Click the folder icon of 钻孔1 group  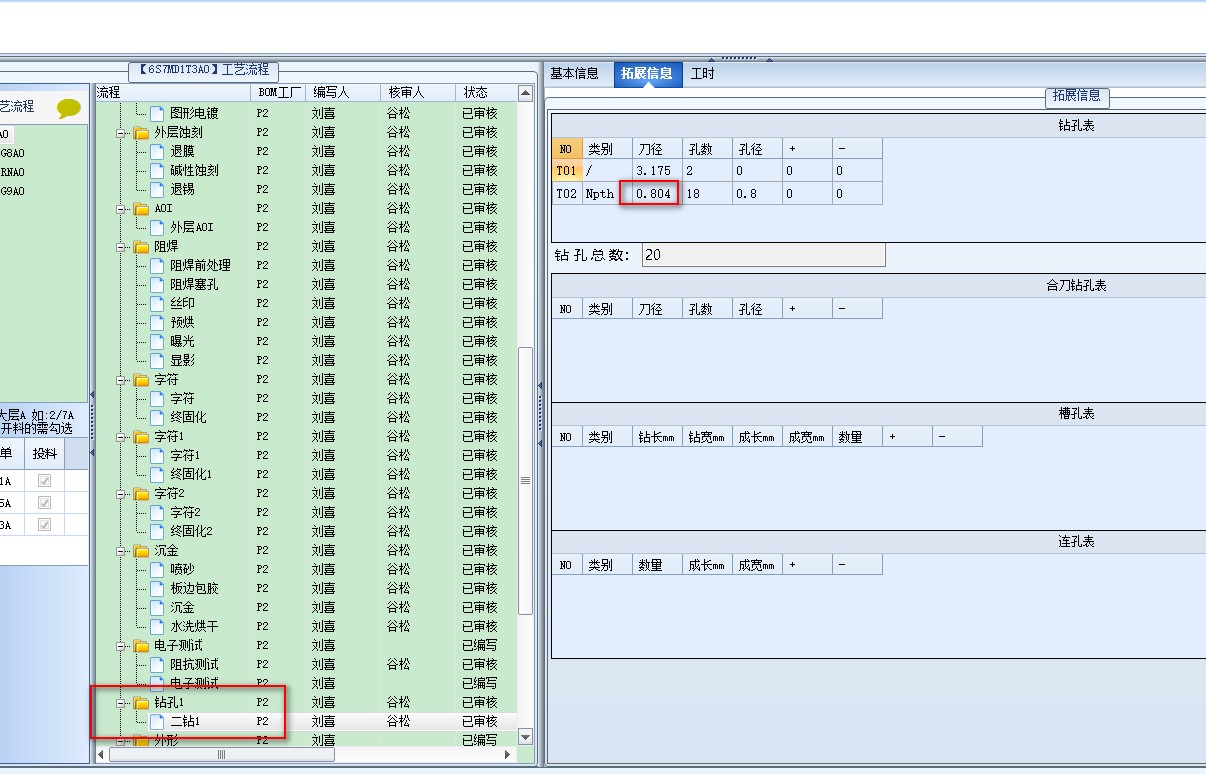141,702
